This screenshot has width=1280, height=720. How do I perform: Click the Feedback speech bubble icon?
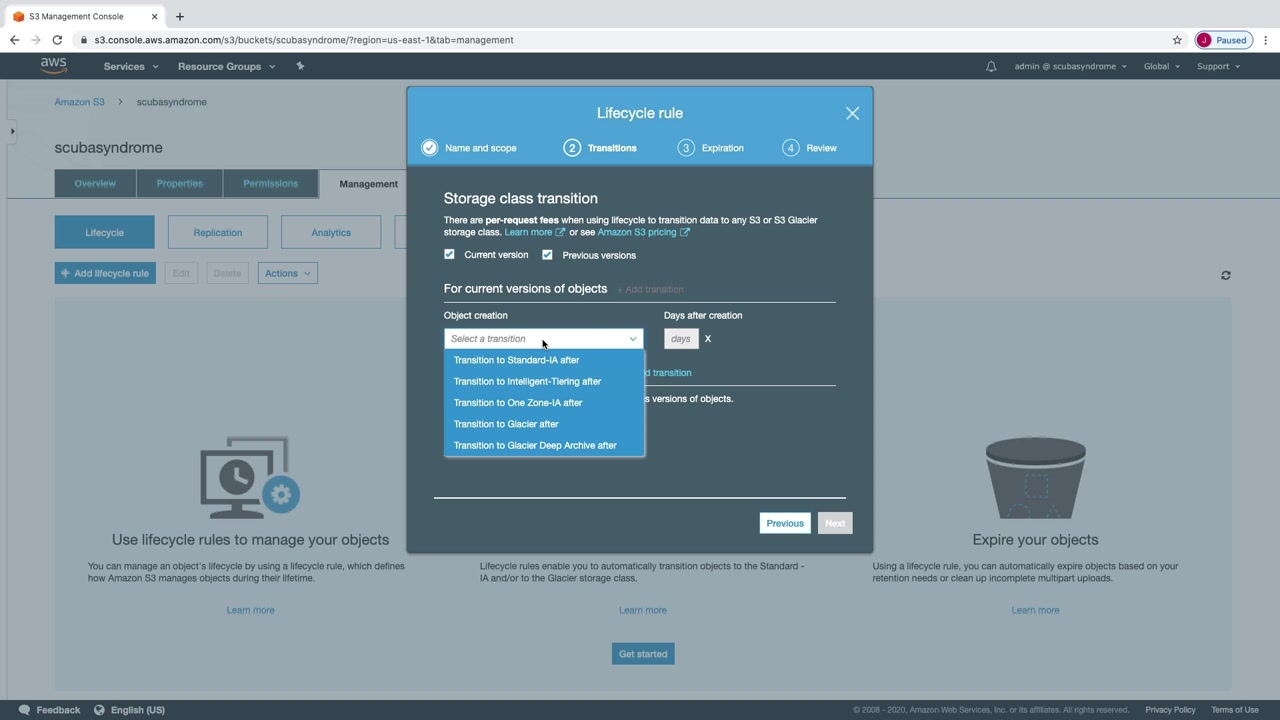click(25, 710)
